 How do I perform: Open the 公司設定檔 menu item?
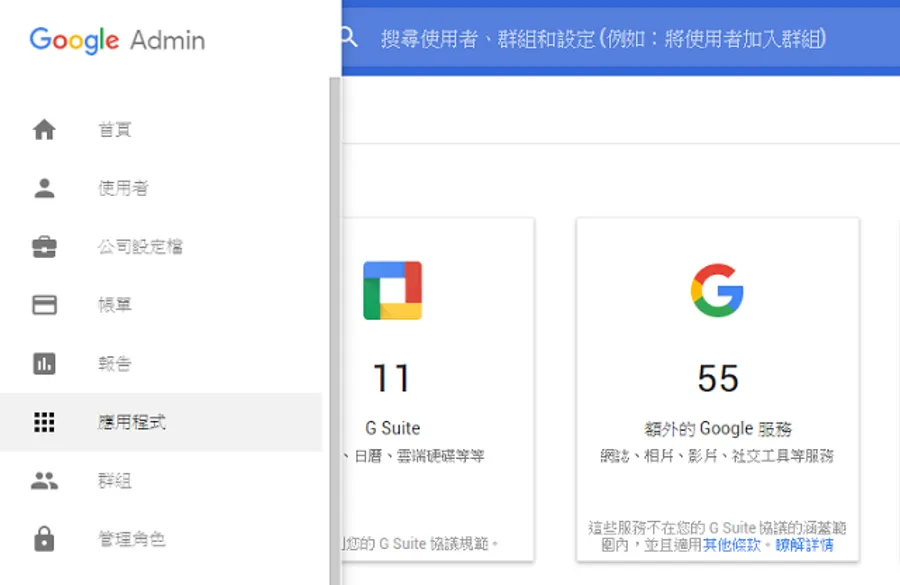(x=161, y=247)
